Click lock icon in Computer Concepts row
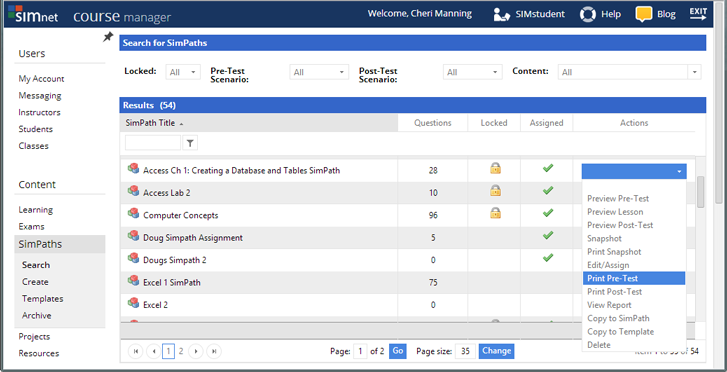Image resolution: width=727 pixels, height=372 pixels. click(495, 213)
